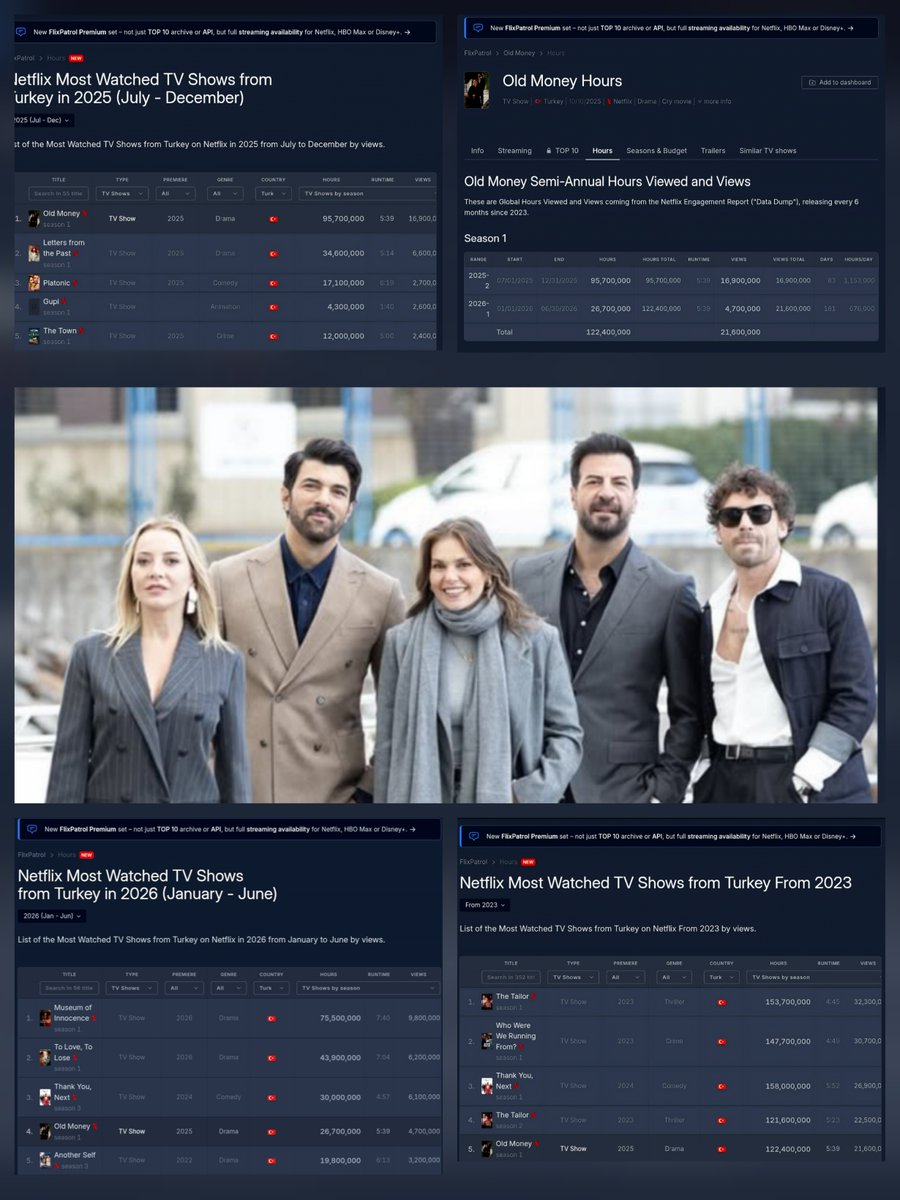Click Turkey flag in The Tailor season 2 row
The height and width of the screenshot is (1200, 900).
[722, 1120]
